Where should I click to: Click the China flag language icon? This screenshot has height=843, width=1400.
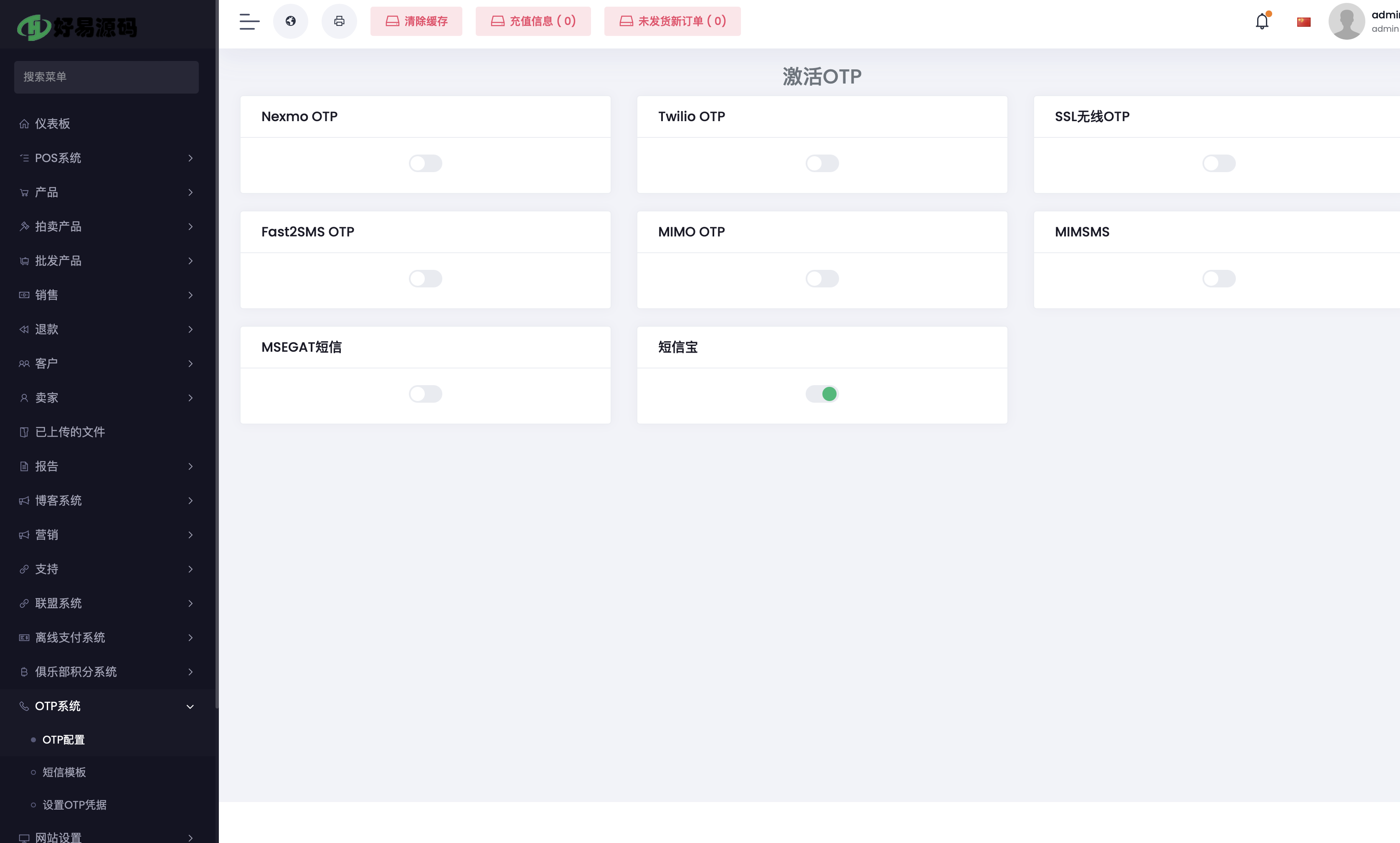(x=1304, y=22)
